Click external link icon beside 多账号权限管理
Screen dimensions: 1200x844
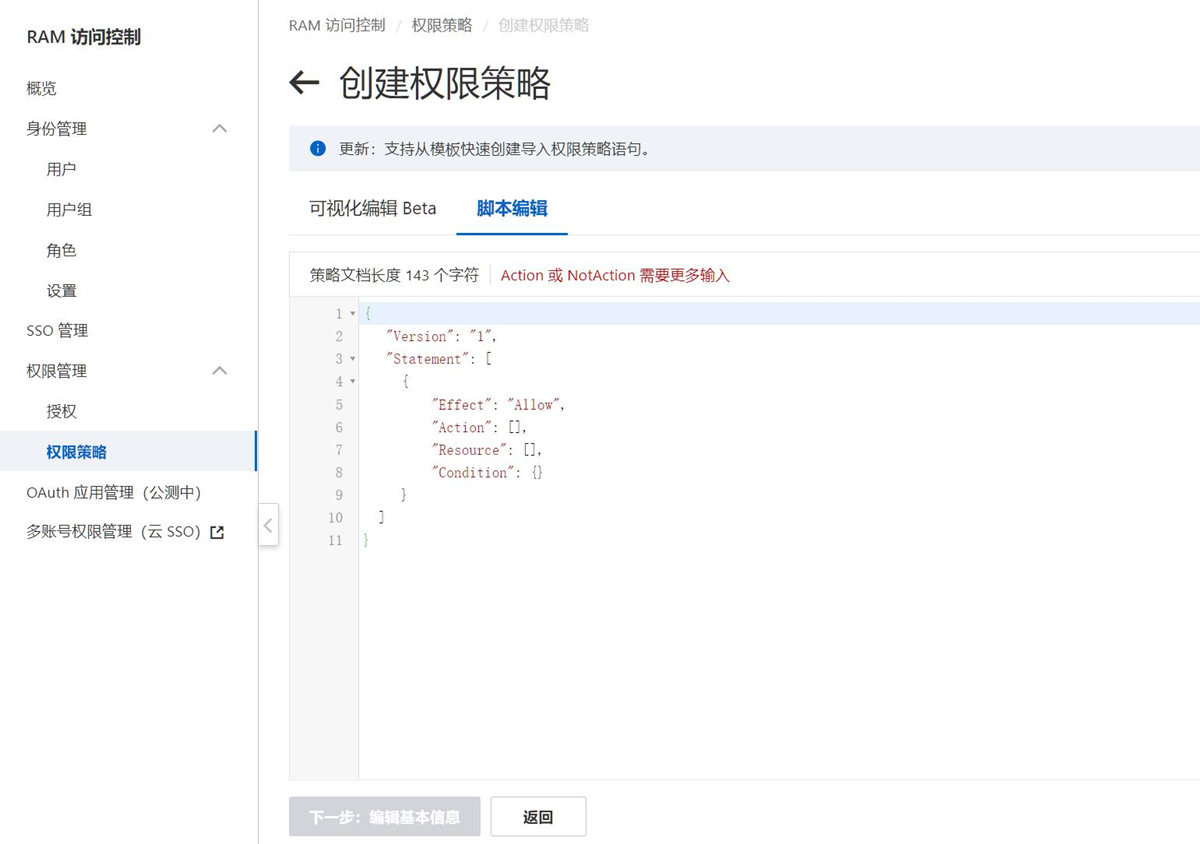pyautogui.click(x=217, y=533)
